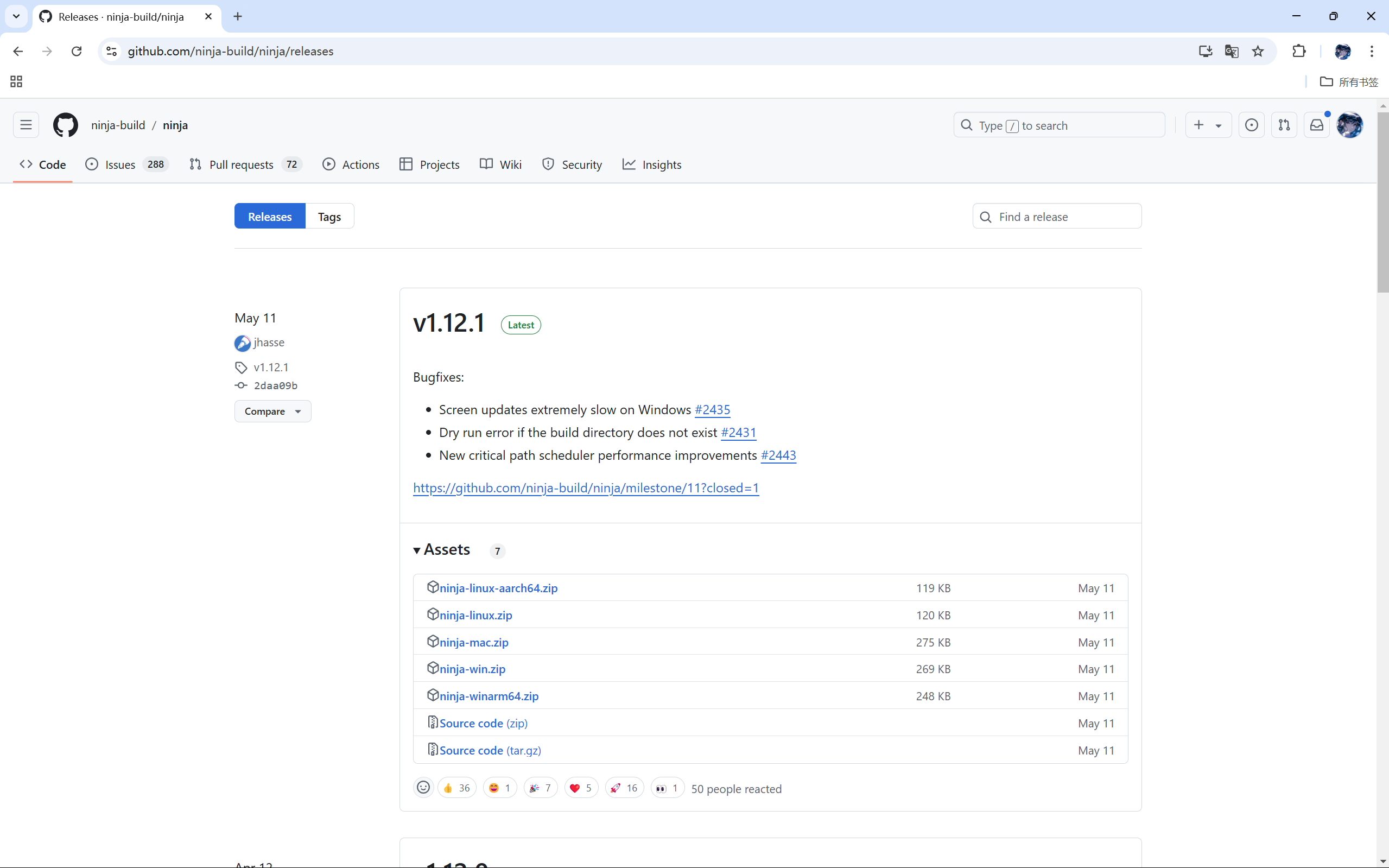Open the notifications inbox icon
1389x868 pixels.
pos(1317,125)
